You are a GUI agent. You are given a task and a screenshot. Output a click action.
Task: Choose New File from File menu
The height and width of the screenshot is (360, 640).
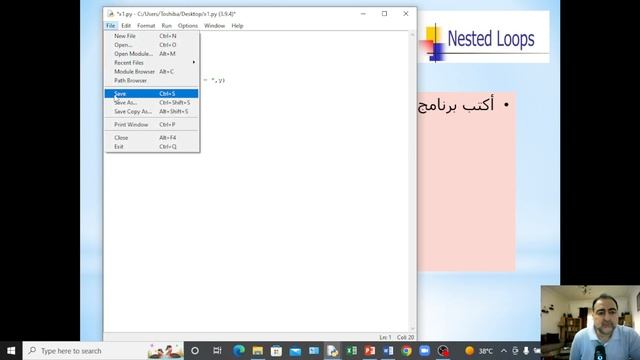(x=151, y=36)
